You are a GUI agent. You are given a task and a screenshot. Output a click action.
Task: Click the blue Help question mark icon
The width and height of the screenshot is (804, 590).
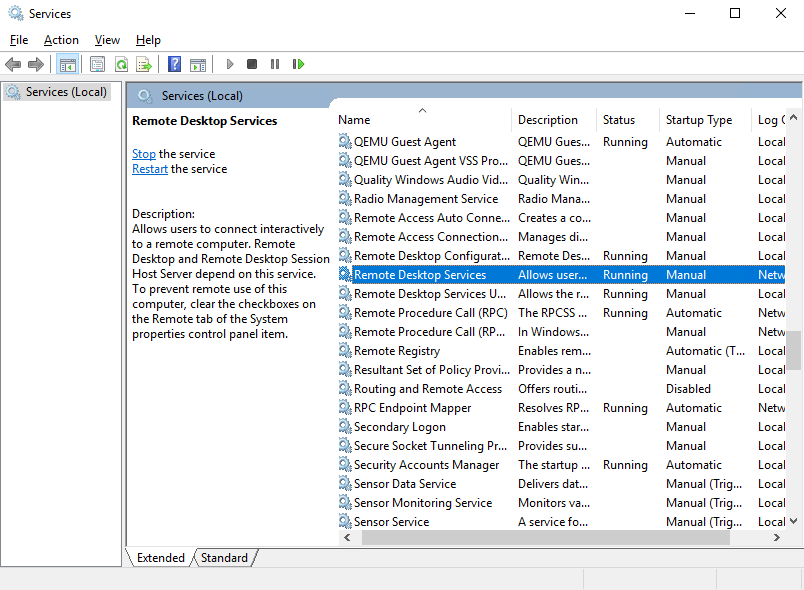pos(174,64)
